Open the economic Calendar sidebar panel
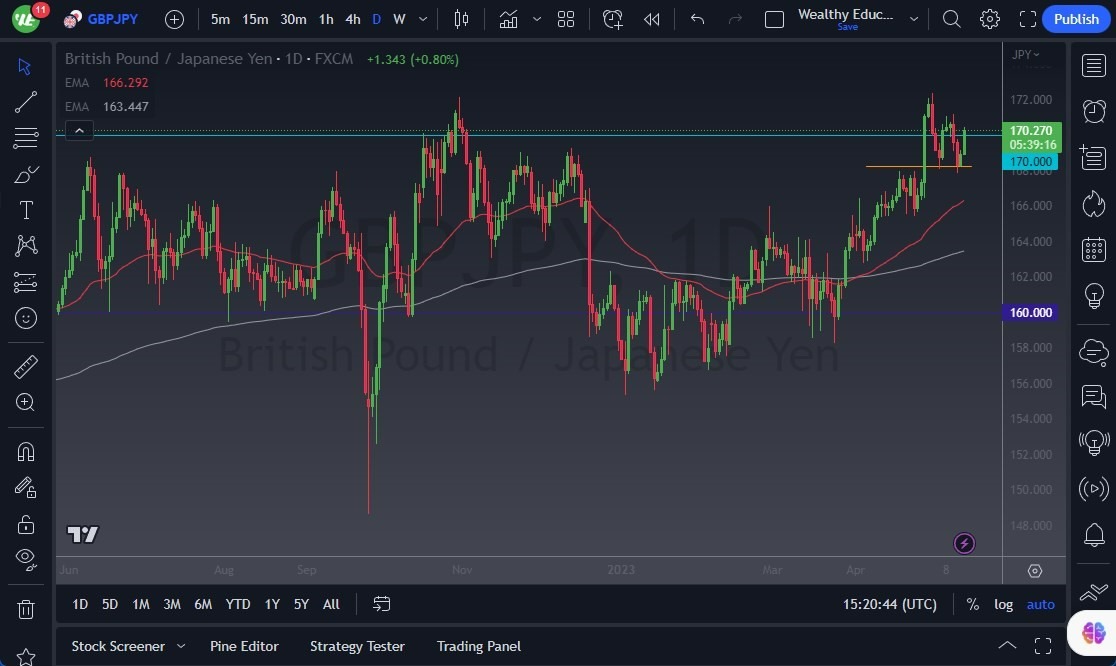The image size is (1116, 666). tap(1093, 249)
